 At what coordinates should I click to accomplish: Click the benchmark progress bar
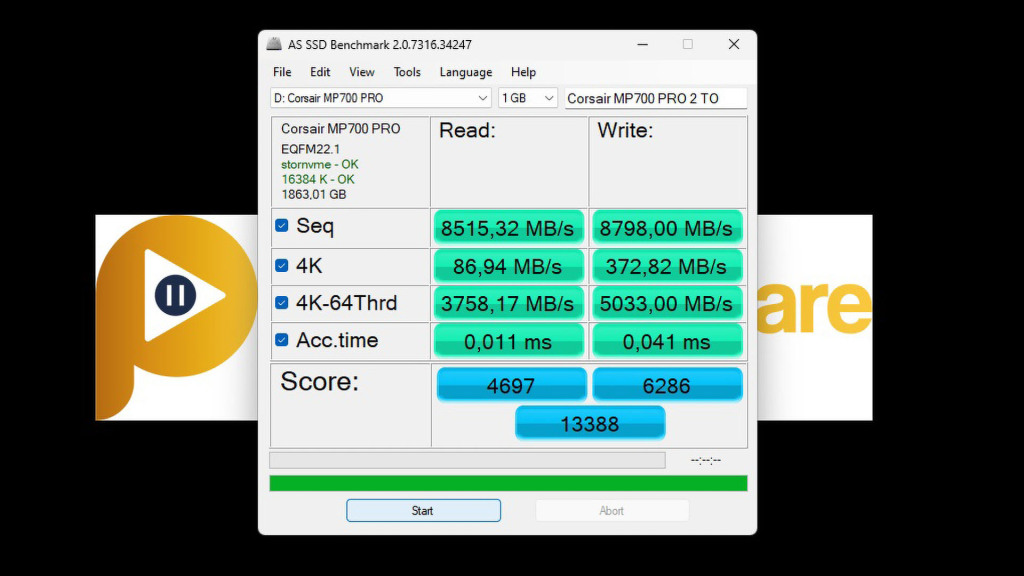click(467, 459)
